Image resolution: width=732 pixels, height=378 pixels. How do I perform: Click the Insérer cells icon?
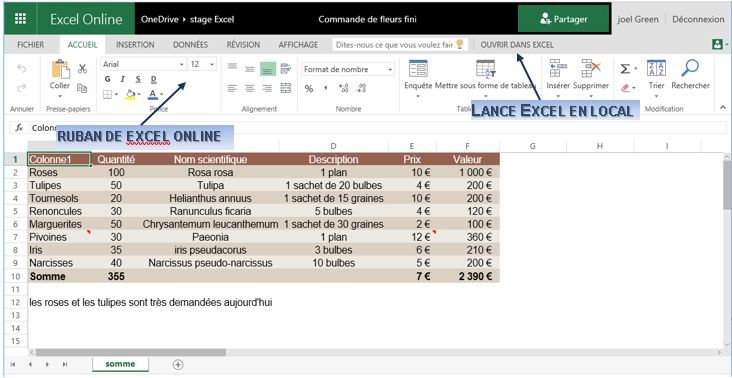(x=558, y=69)
